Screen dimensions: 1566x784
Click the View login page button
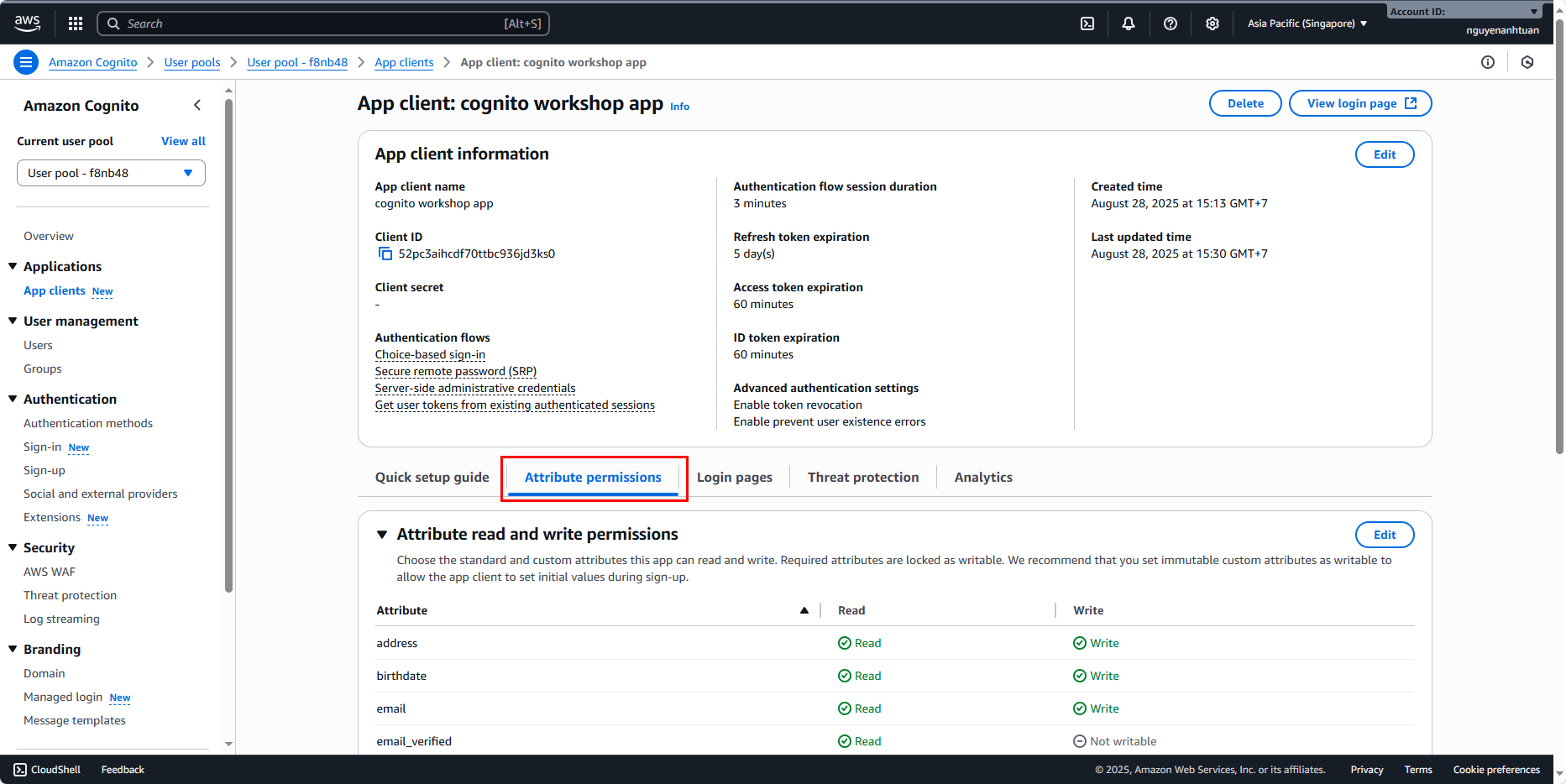coord(1359,103)
